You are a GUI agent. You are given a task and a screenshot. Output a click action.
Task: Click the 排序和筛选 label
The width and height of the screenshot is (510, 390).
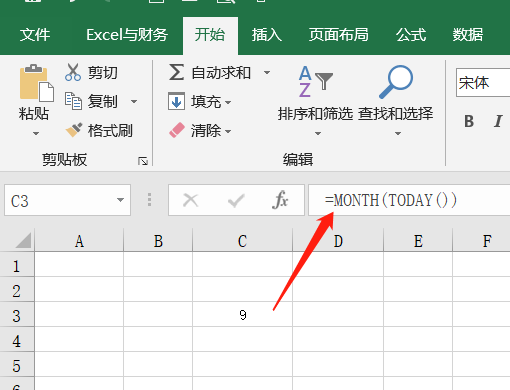(x=315, y=114)
